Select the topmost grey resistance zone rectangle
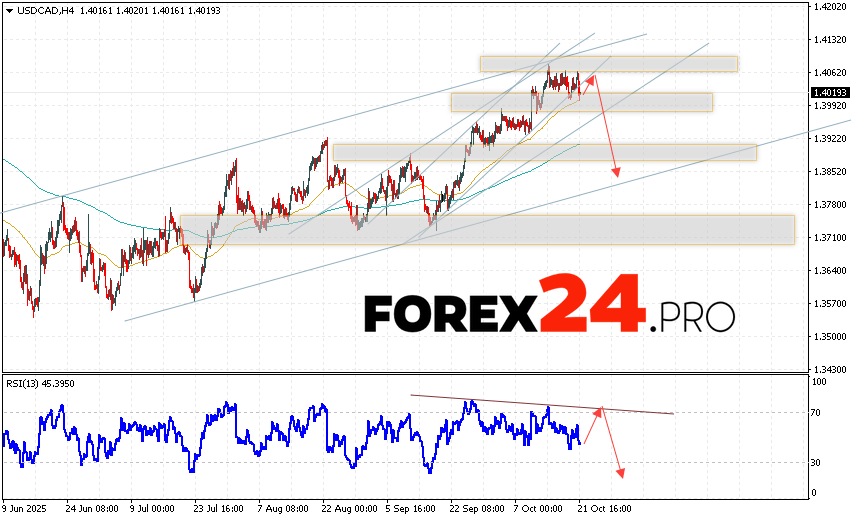The width and height of the screenshot is (854, 520). pyautogui.click(x=608, y=64)
